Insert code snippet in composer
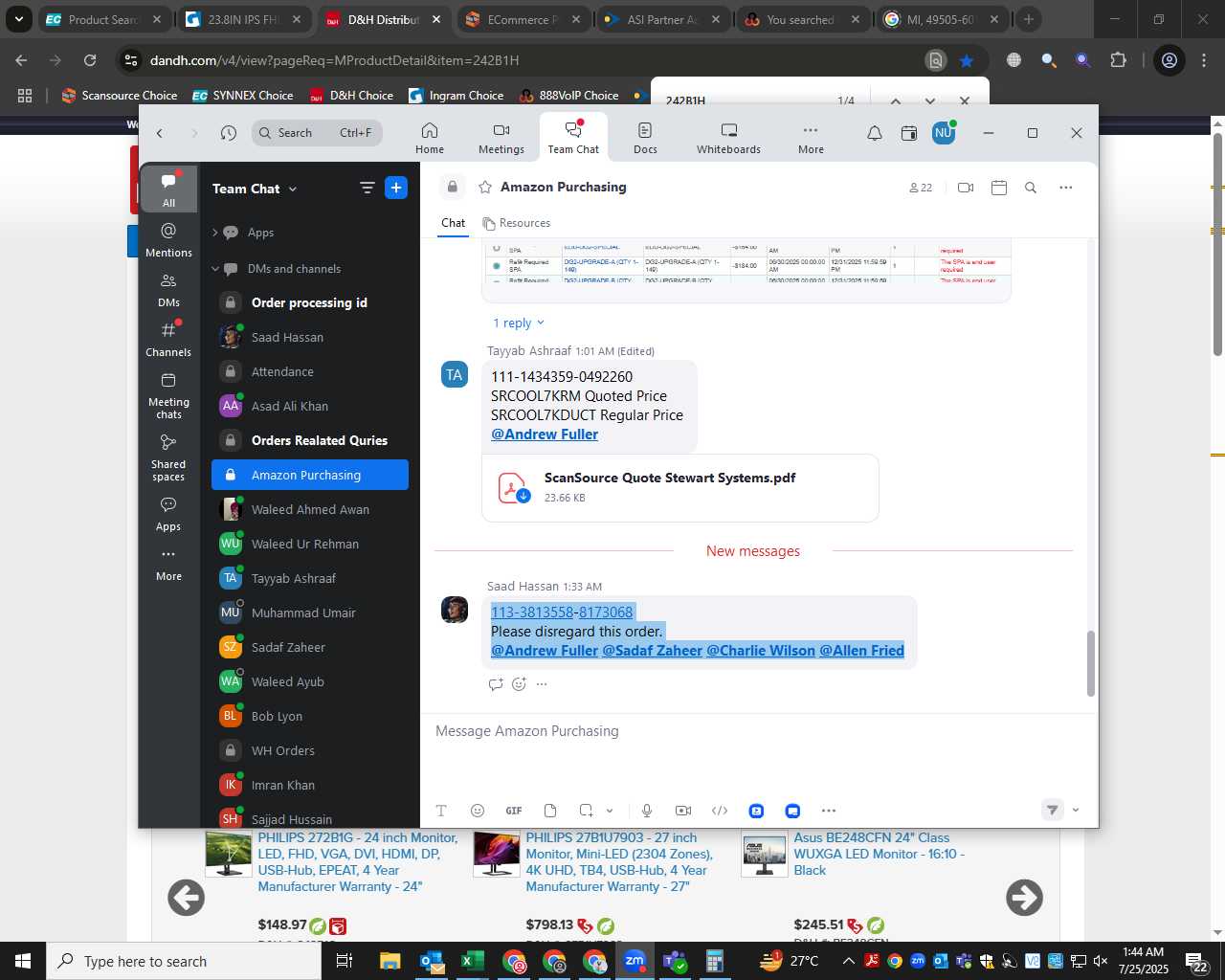Screen dimensions: 1225x980 720,811
